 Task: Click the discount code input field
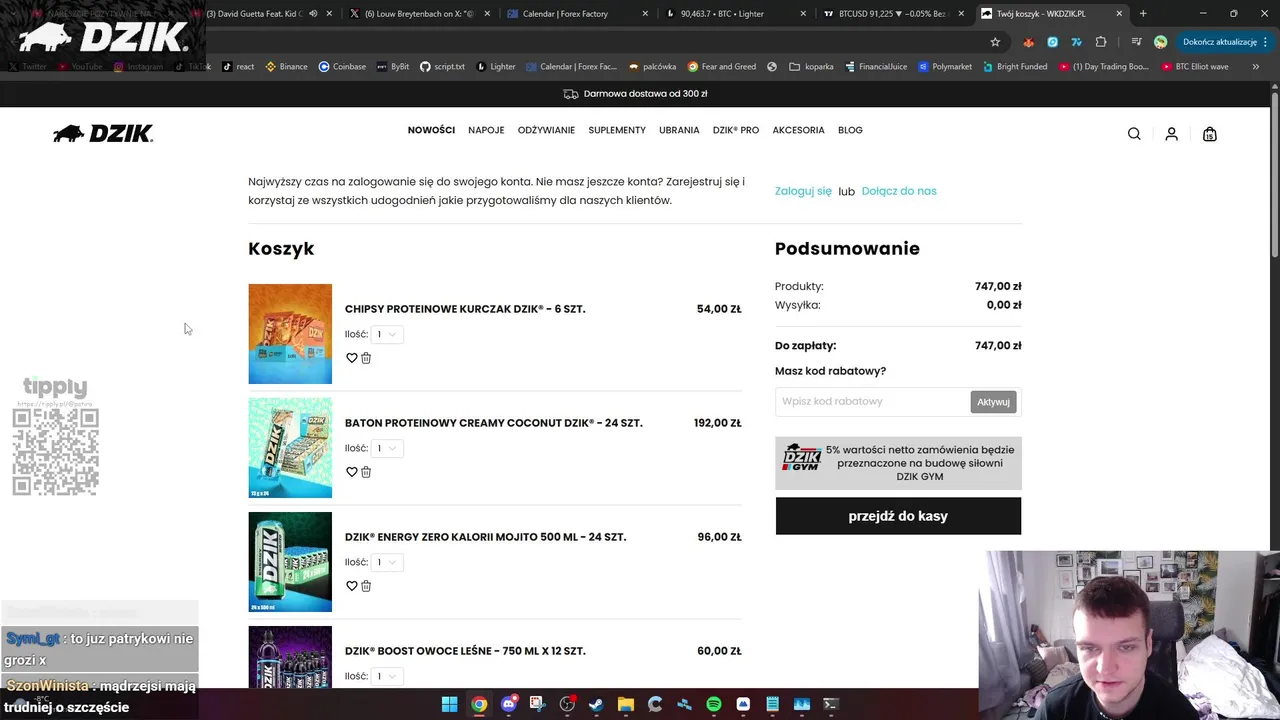(x=872, y=402)
